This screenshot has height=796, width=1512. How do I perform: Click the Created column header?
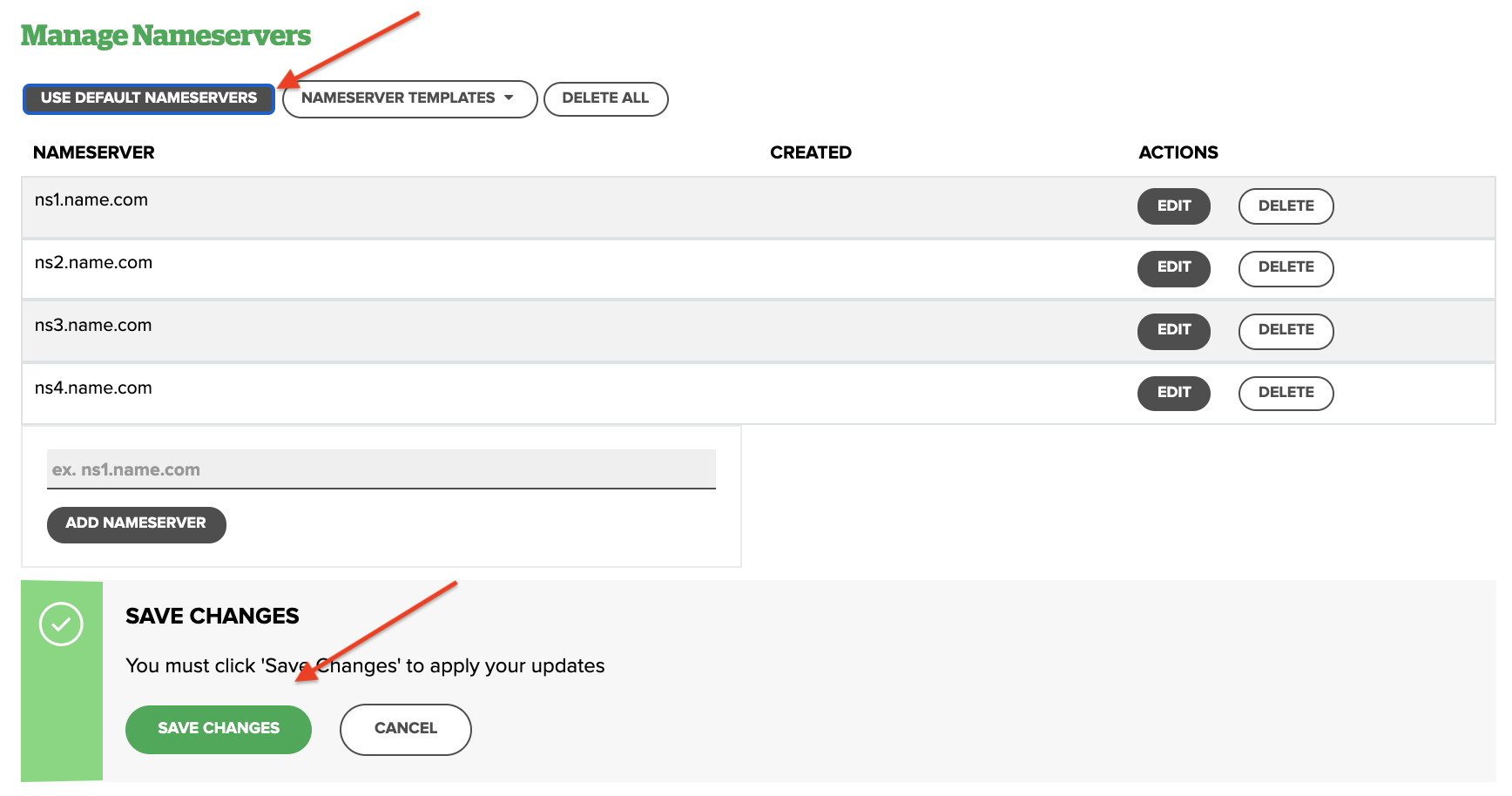(811, 152)
